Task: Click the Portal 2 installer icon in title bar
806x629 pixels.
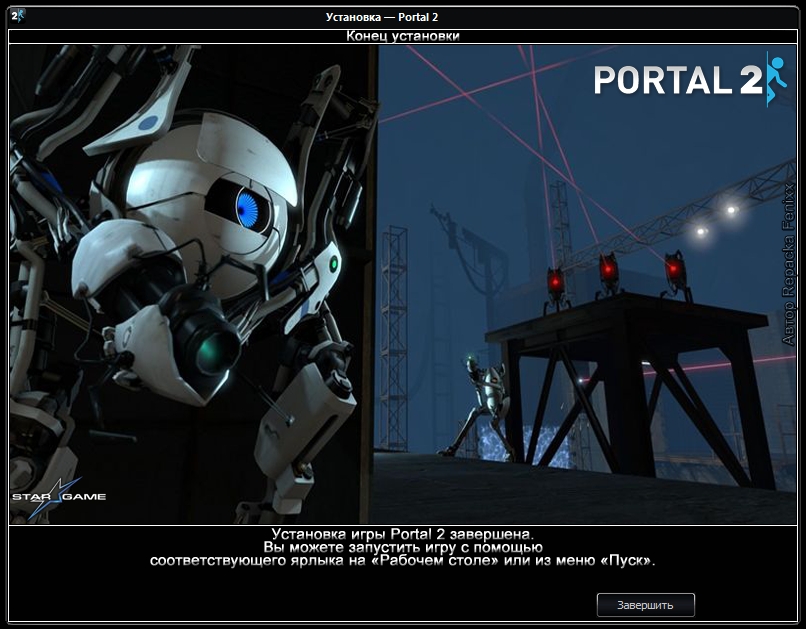Action: 17,16
